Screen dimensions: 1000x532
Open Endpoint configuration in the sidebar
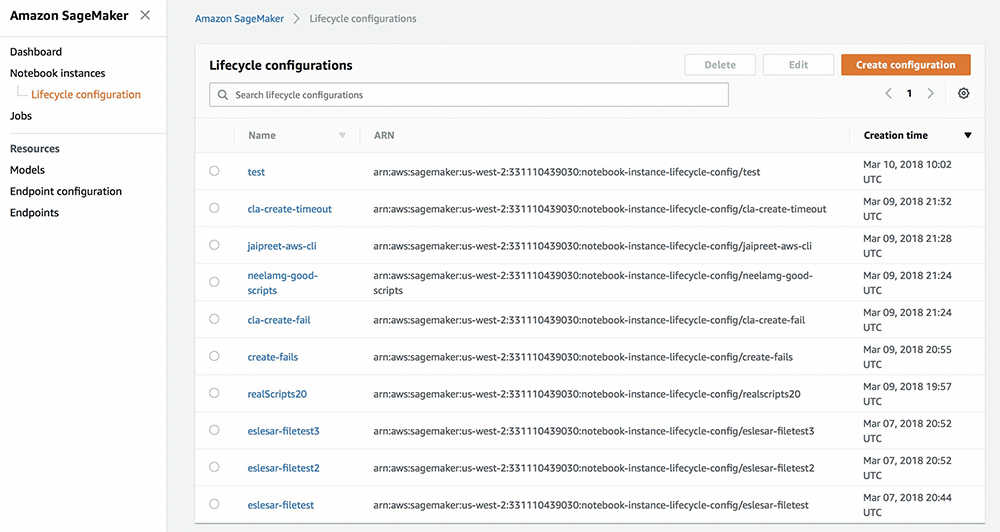click(x=66, y=191)
